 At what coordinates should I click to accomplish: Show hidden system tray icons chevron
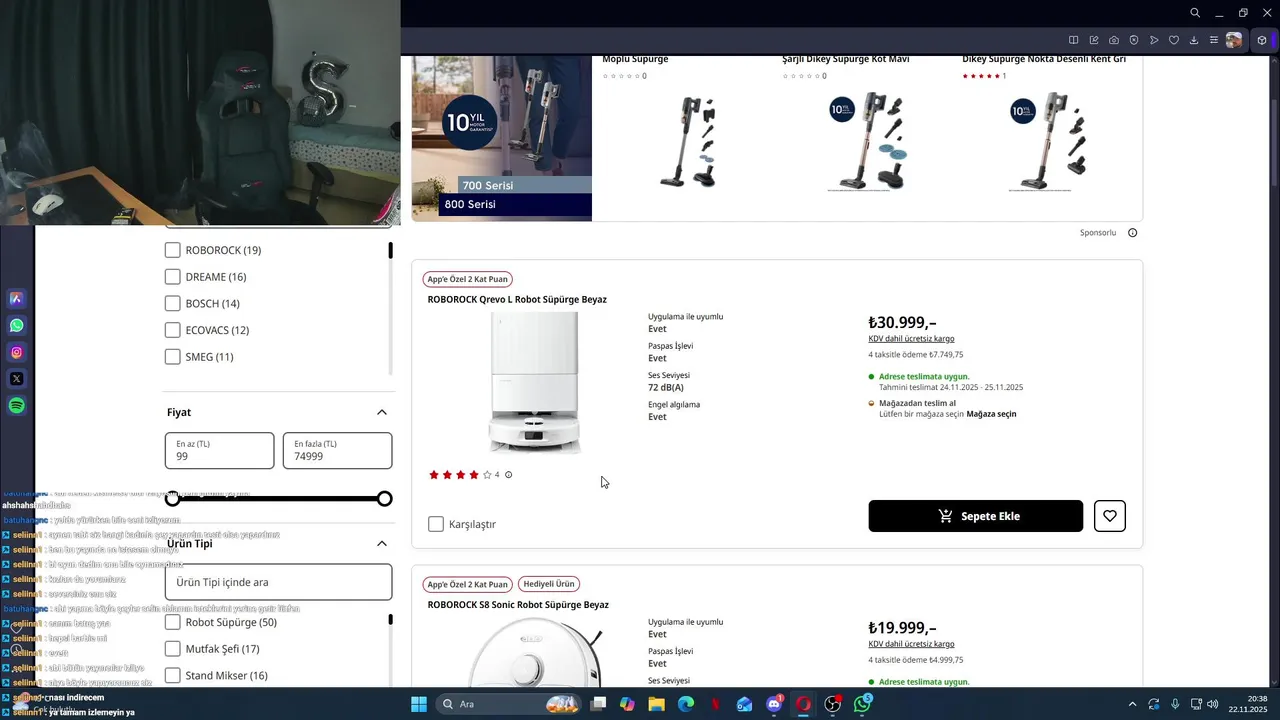click(1132, 704)
